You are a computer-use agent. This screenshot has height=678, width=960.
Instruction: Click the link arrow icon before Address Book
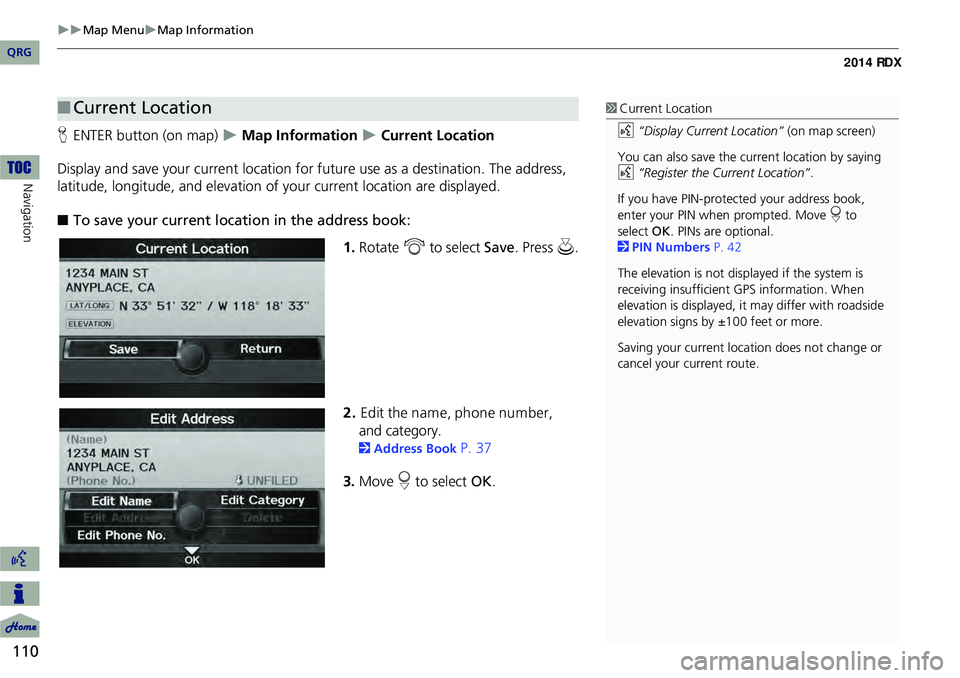click(x=364, y=448)
